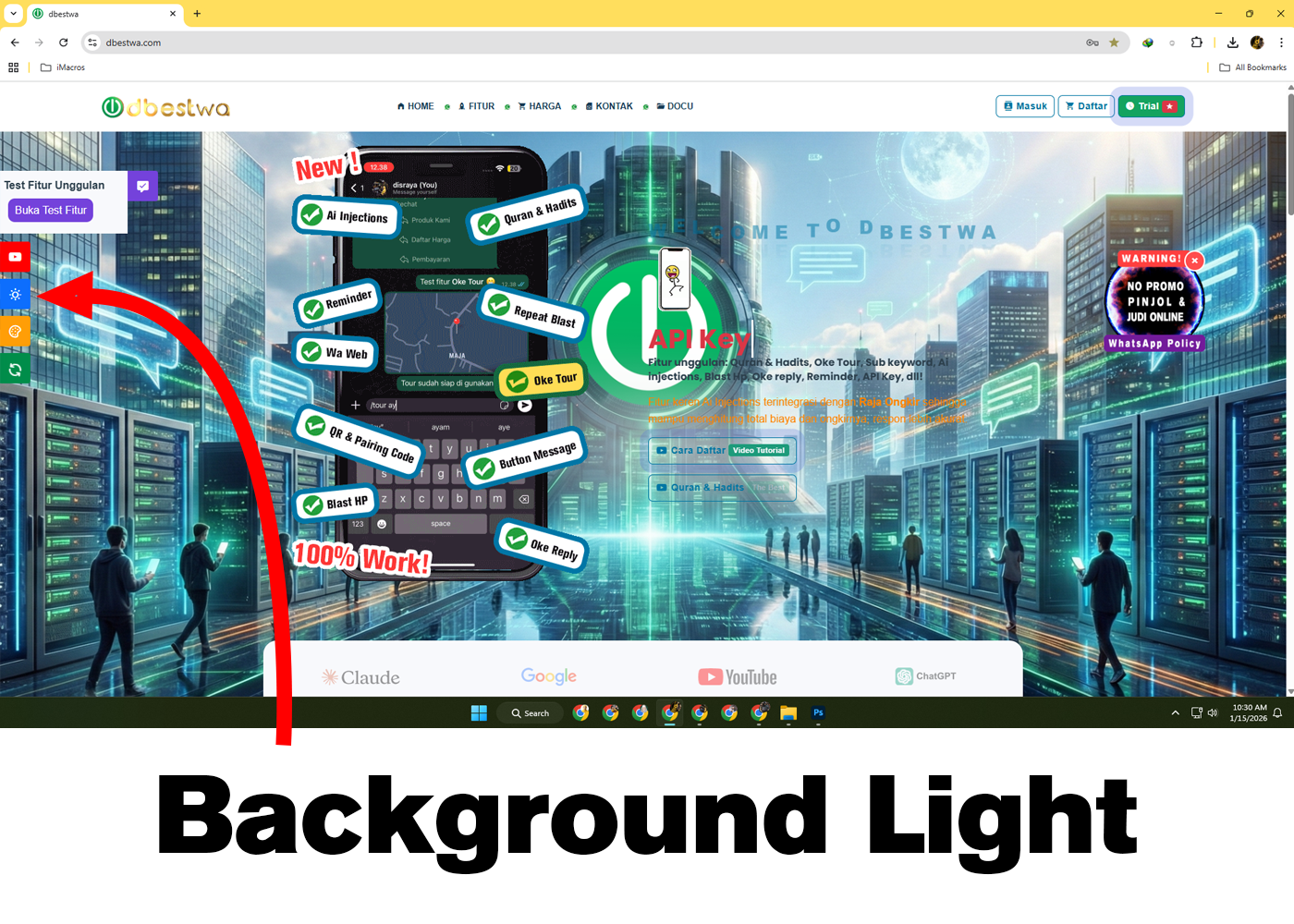Click the green refresh sidebar icon
The image size is (1294, 924).
point(15,370)
